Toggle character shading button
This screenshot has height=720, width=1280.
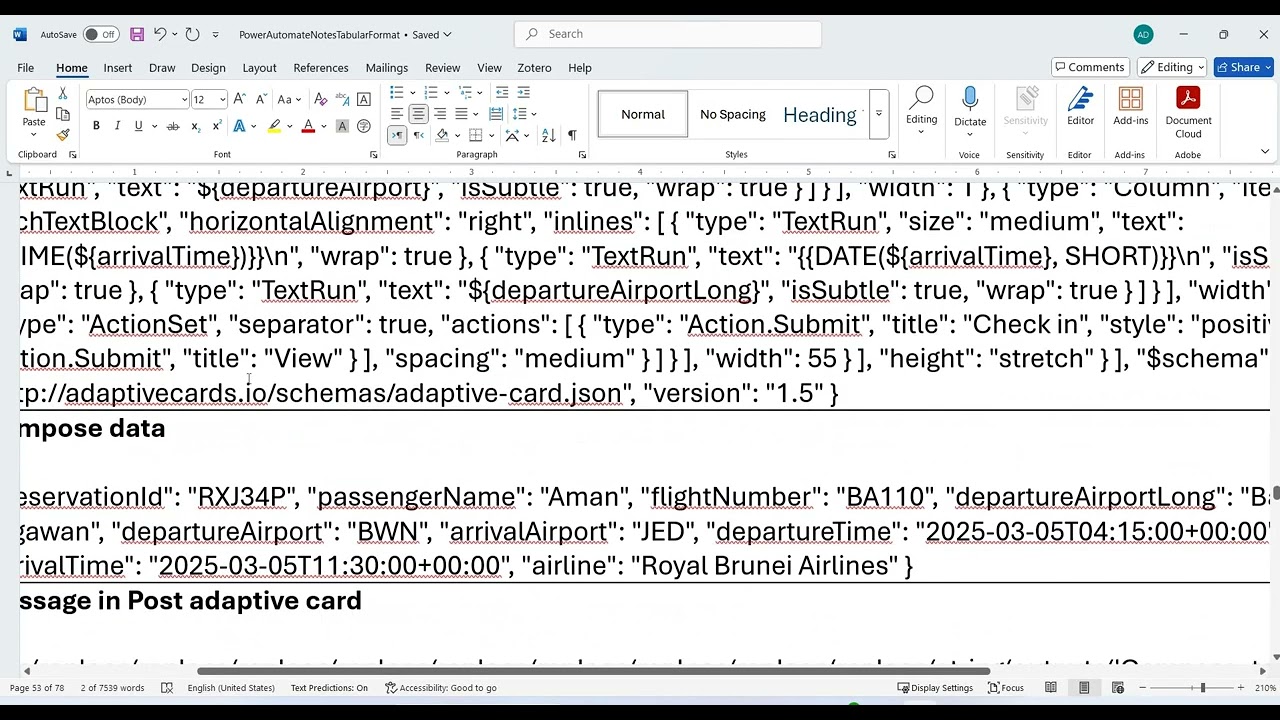click(342, 126)
